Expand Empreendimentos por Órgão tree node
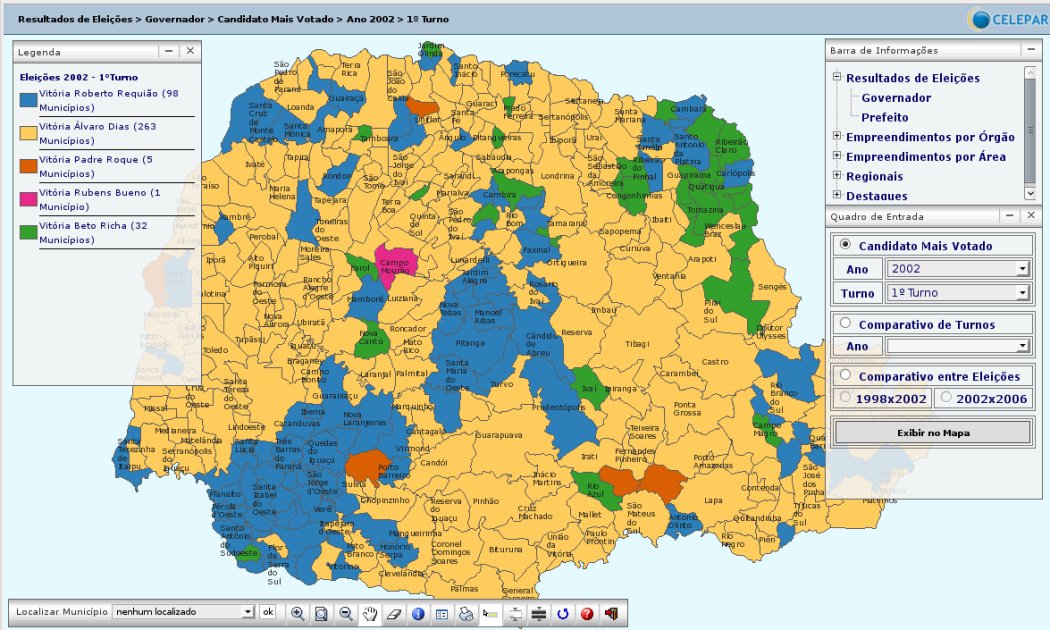The width and height of the screenshot is (1050, 630). (x=837, y=137)
